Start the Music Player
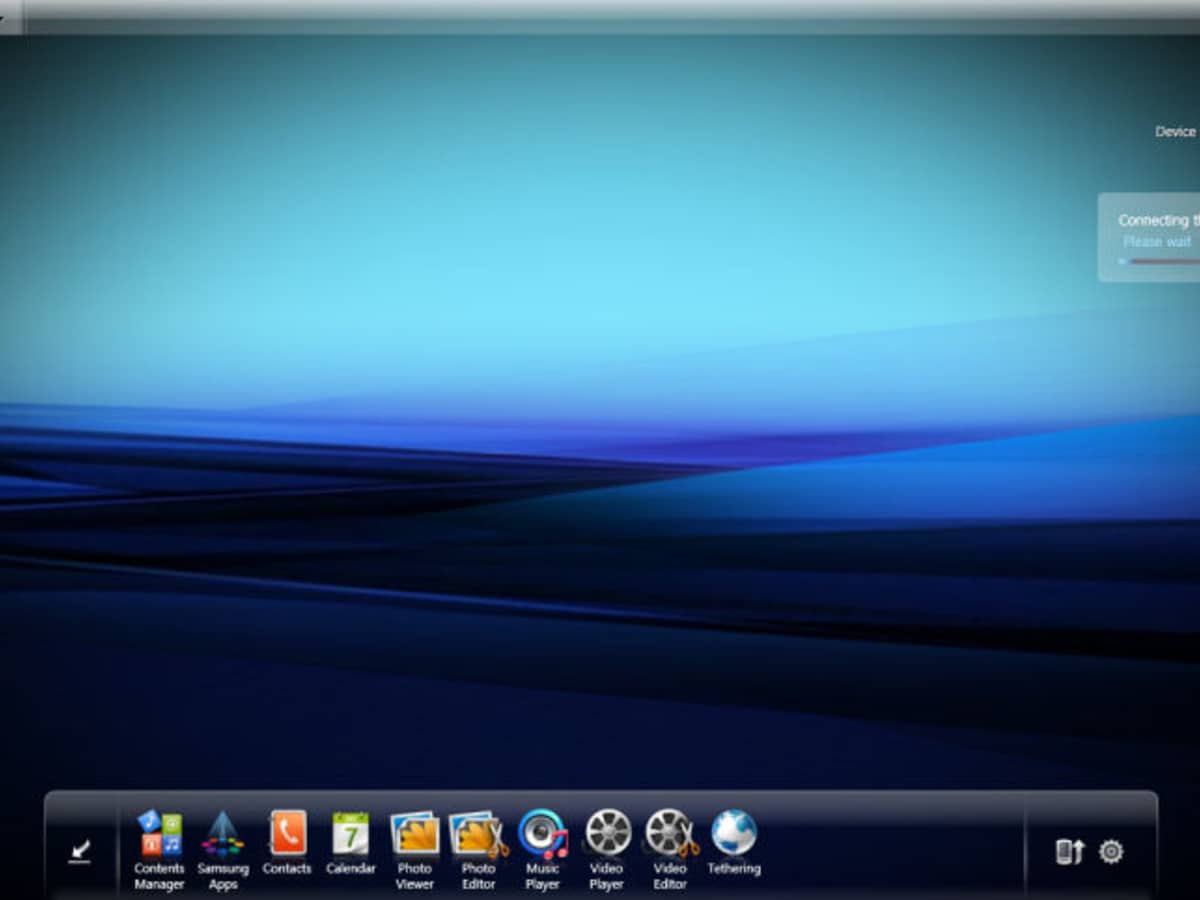 coord(542,833)
